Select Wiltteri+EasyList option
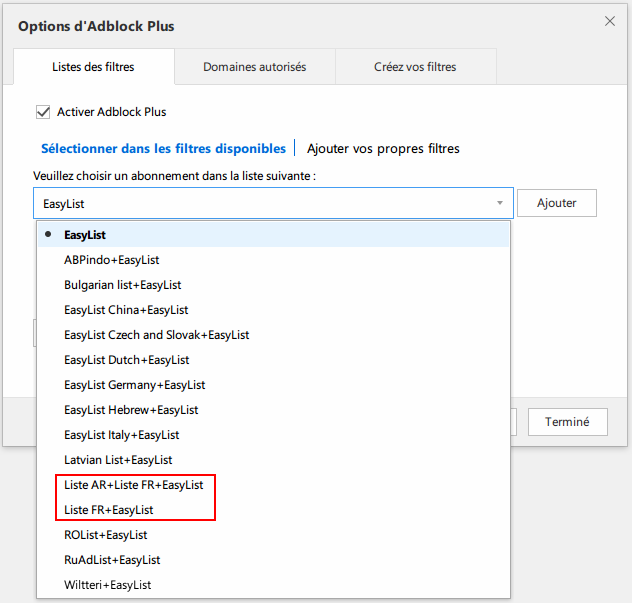632x603 pixels. pos(273,584)
